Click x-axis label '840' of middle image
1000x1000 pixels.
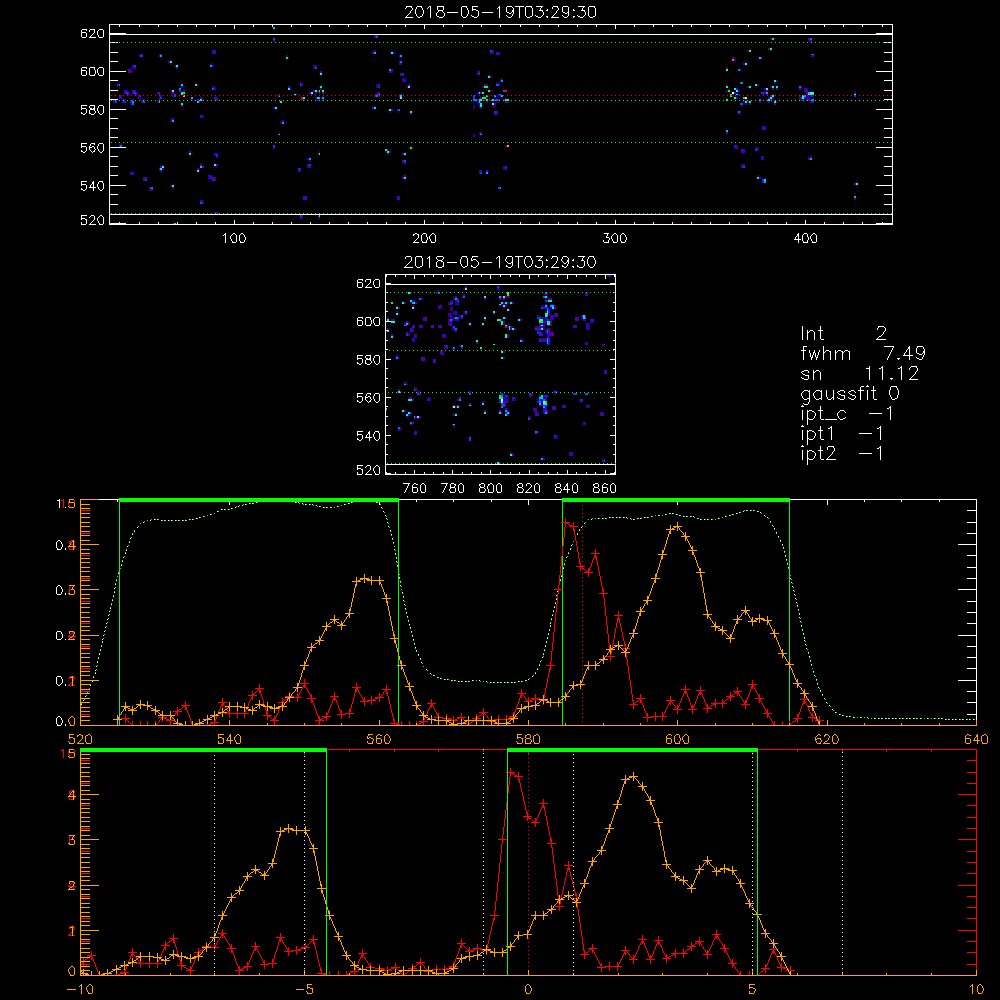click(566, 489)
